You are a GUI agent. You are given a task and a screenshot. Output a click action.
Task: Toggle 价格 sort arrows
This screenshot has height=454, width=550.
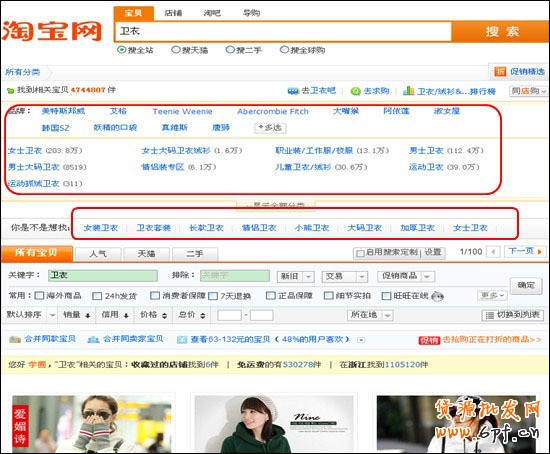[x=164, y=315]
